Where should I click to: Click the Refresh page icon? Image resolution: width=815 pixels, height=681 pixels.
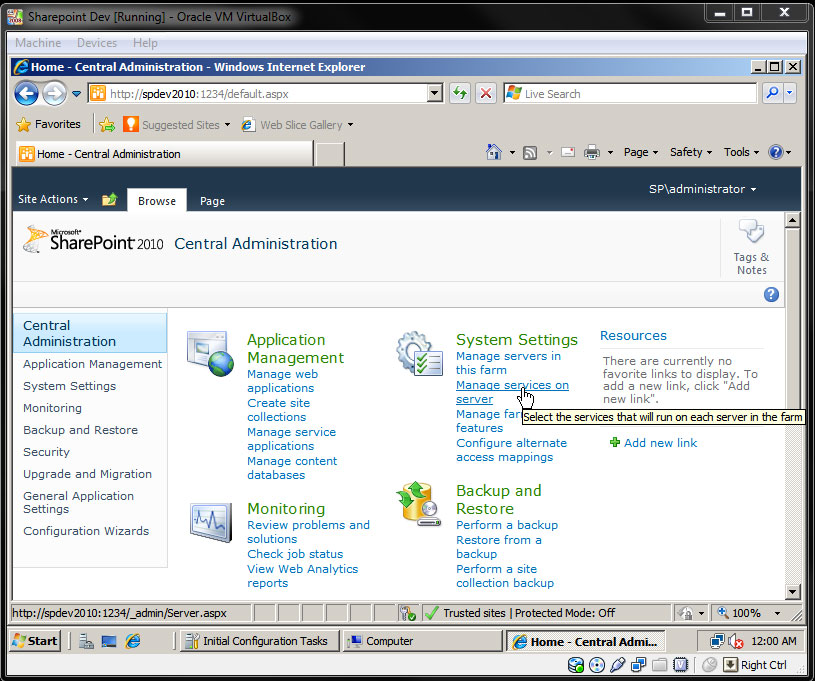[459, 94]
